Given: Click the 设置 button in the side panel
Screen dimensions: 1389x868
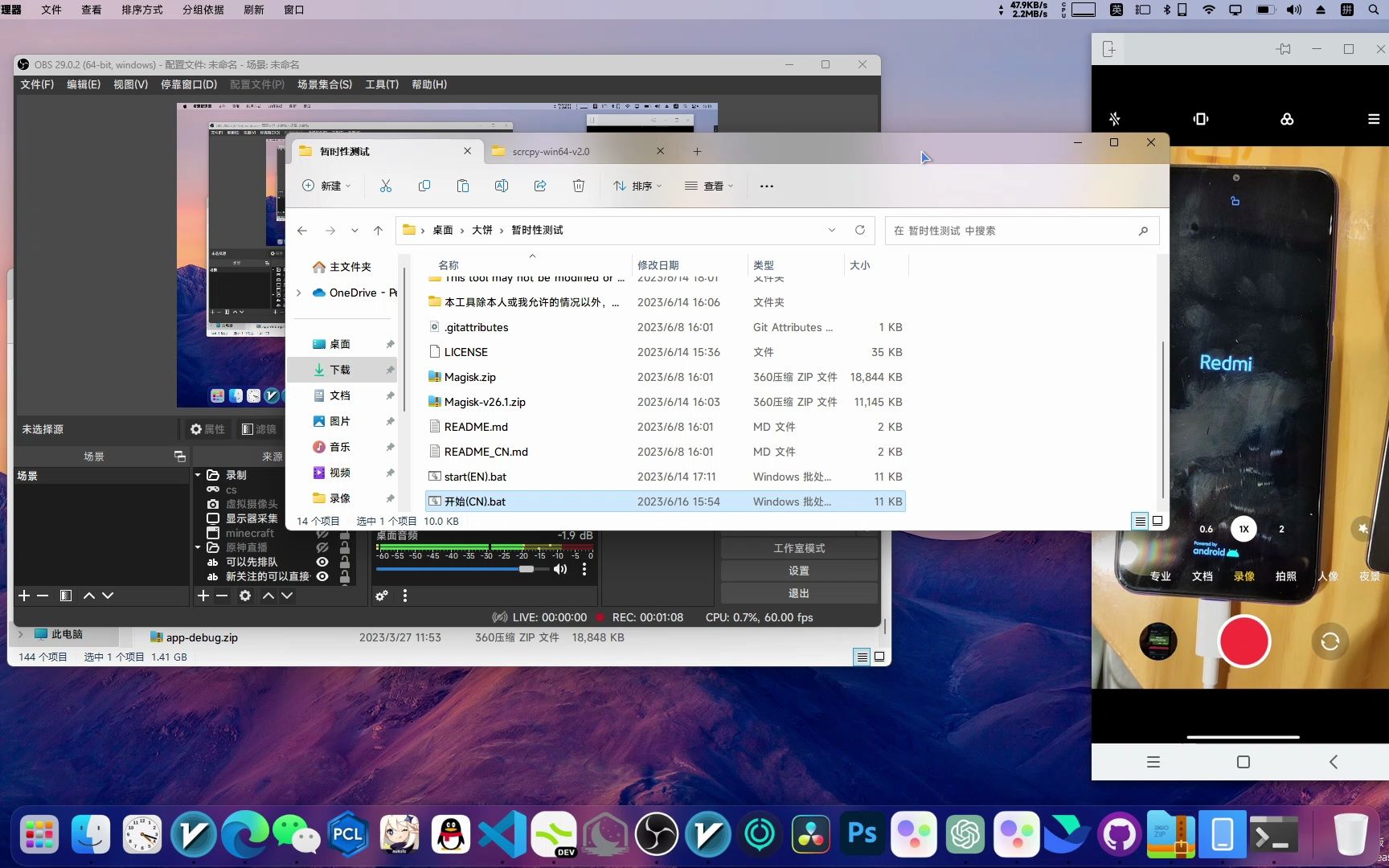Looking at the screenshot, I should coord(798,570).
